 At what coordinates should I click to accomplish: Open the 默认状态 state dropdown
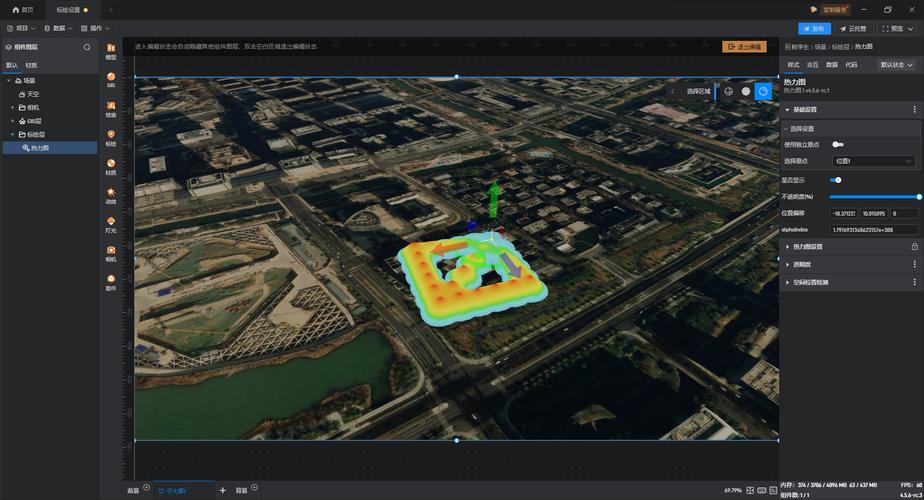pyautogui.click(x=896, y=65)
